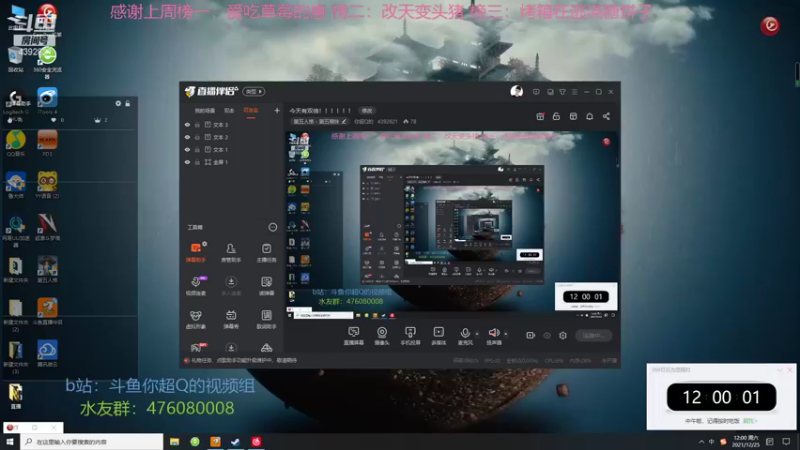Click the edit pencil next to 第五人格 category
Image resolution: width=800 pixels, height=450 pixels.
coord(344,121)
